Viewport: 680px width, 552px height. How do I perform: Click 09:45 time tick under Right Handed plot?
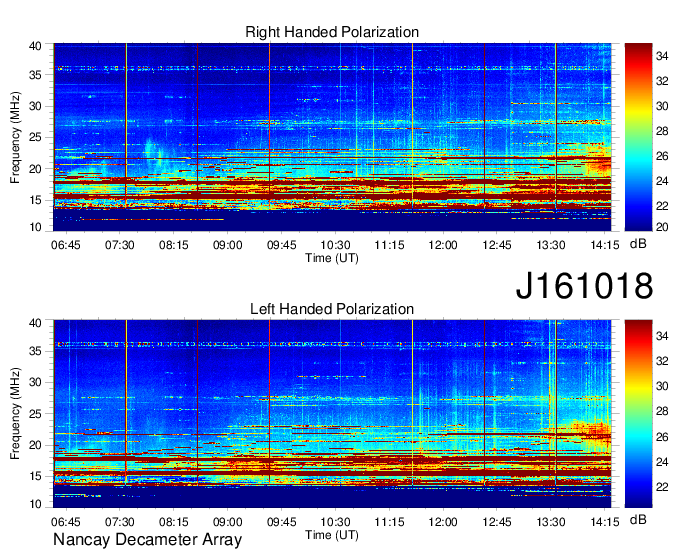coord(281,245)
